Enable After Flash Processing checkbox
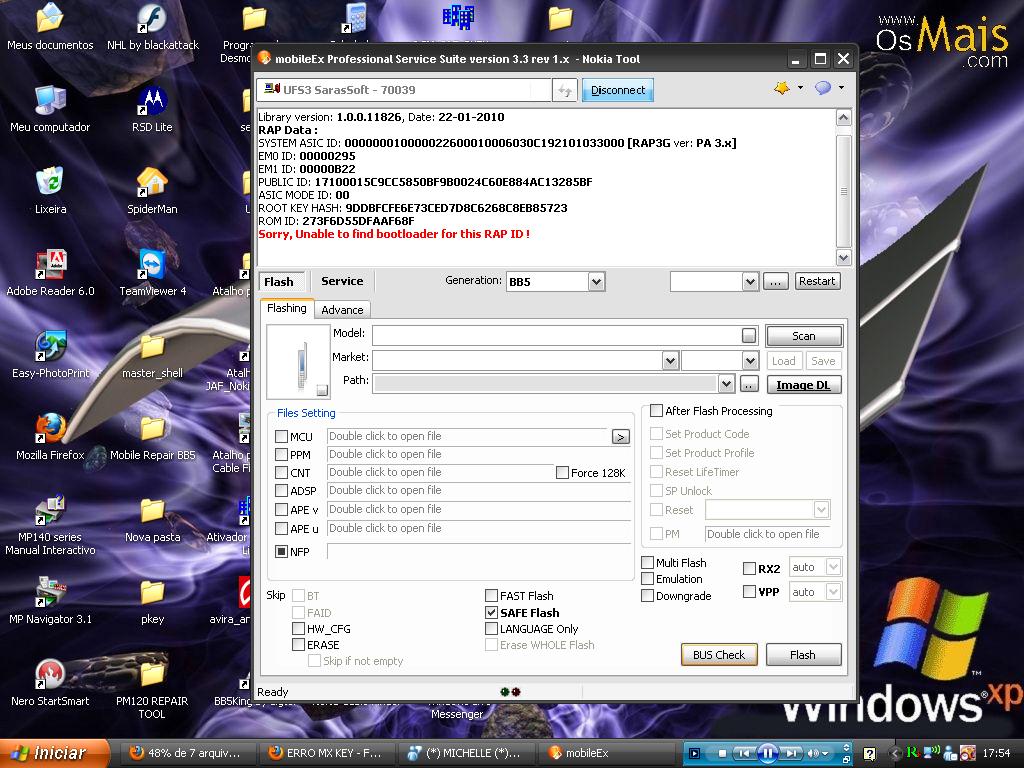 pyautogui.click(x=656, y=411)
